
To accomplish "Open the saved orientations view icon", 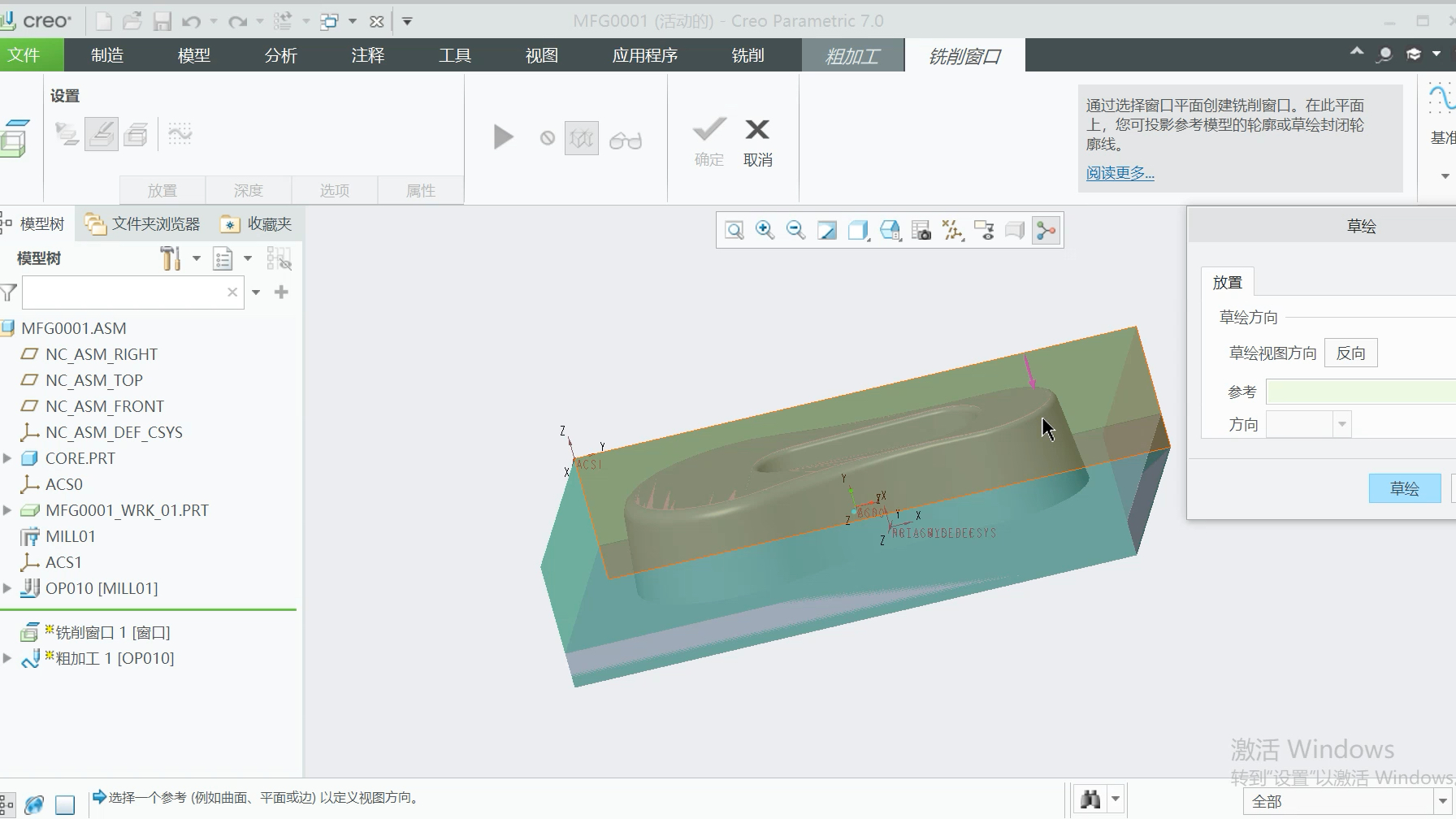I will 890,231.
